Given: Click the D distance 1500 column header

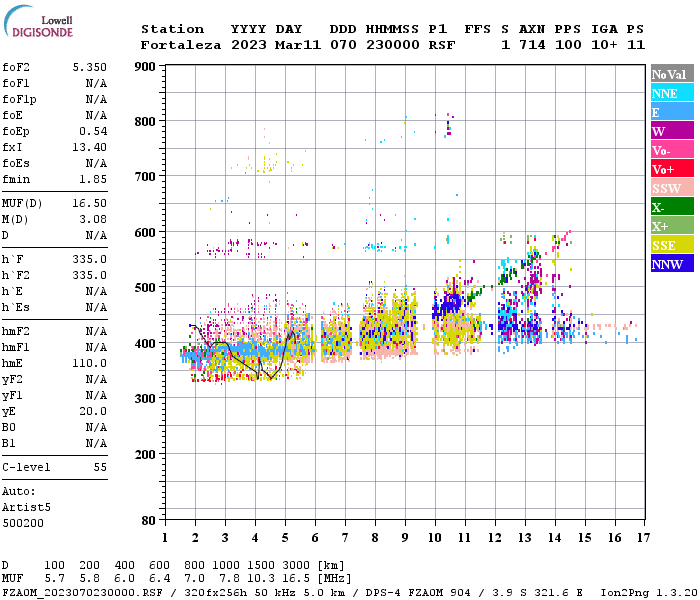Looking at the screenshot, I should pos(261,566).
